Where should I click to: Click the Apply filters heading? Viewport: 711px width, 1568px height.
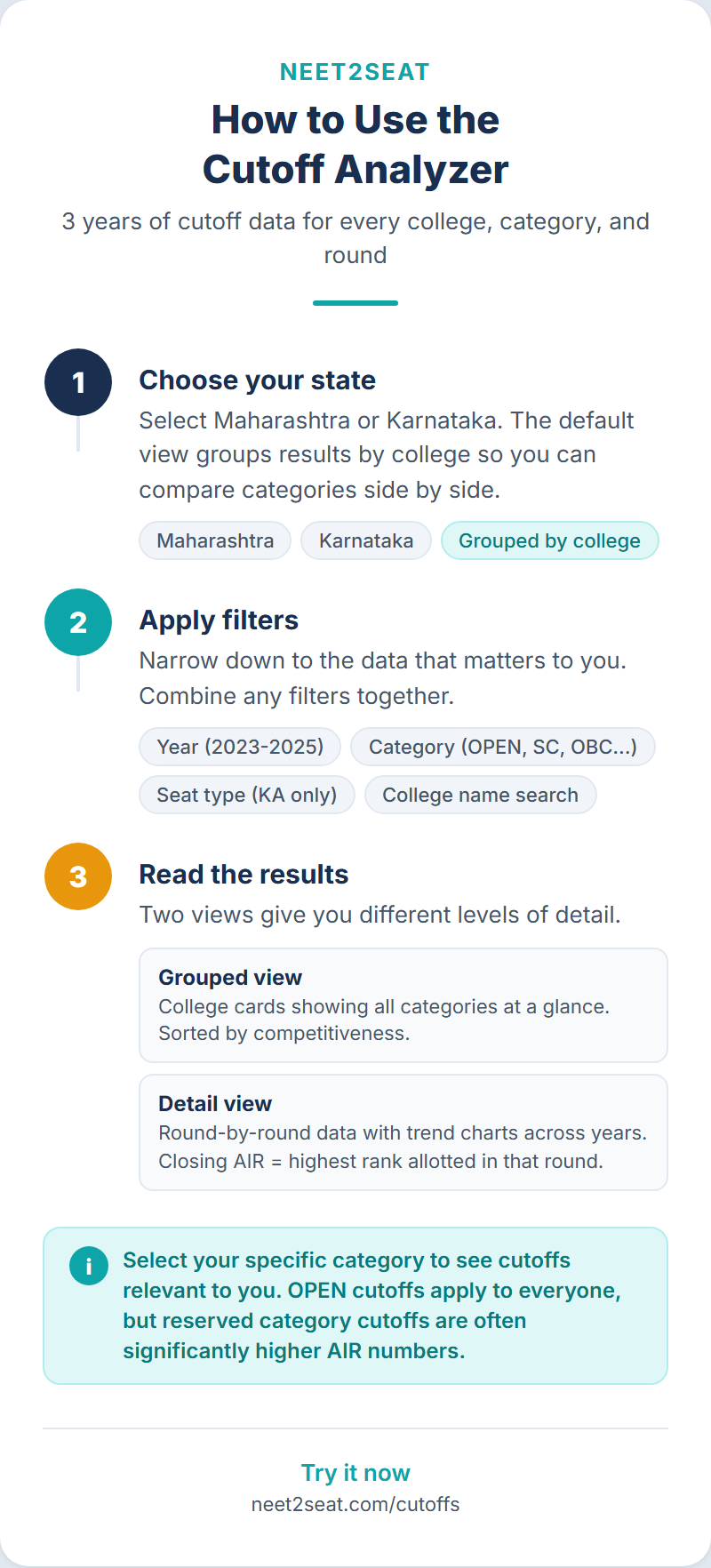click(x=219, y=620)
